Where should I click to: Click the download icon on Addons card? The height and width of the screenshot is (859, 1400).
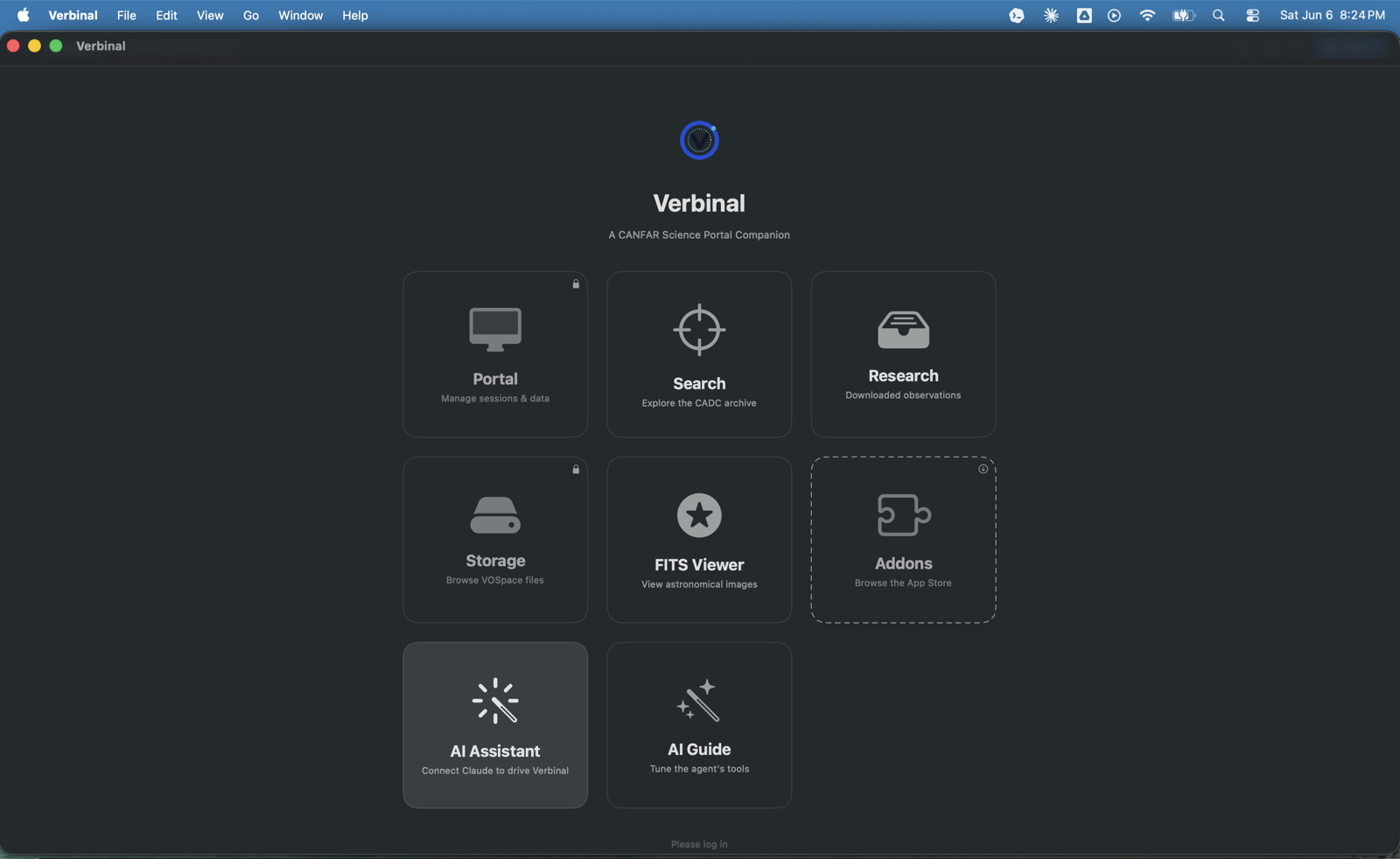pyautogui.click(x=983, y=469)
